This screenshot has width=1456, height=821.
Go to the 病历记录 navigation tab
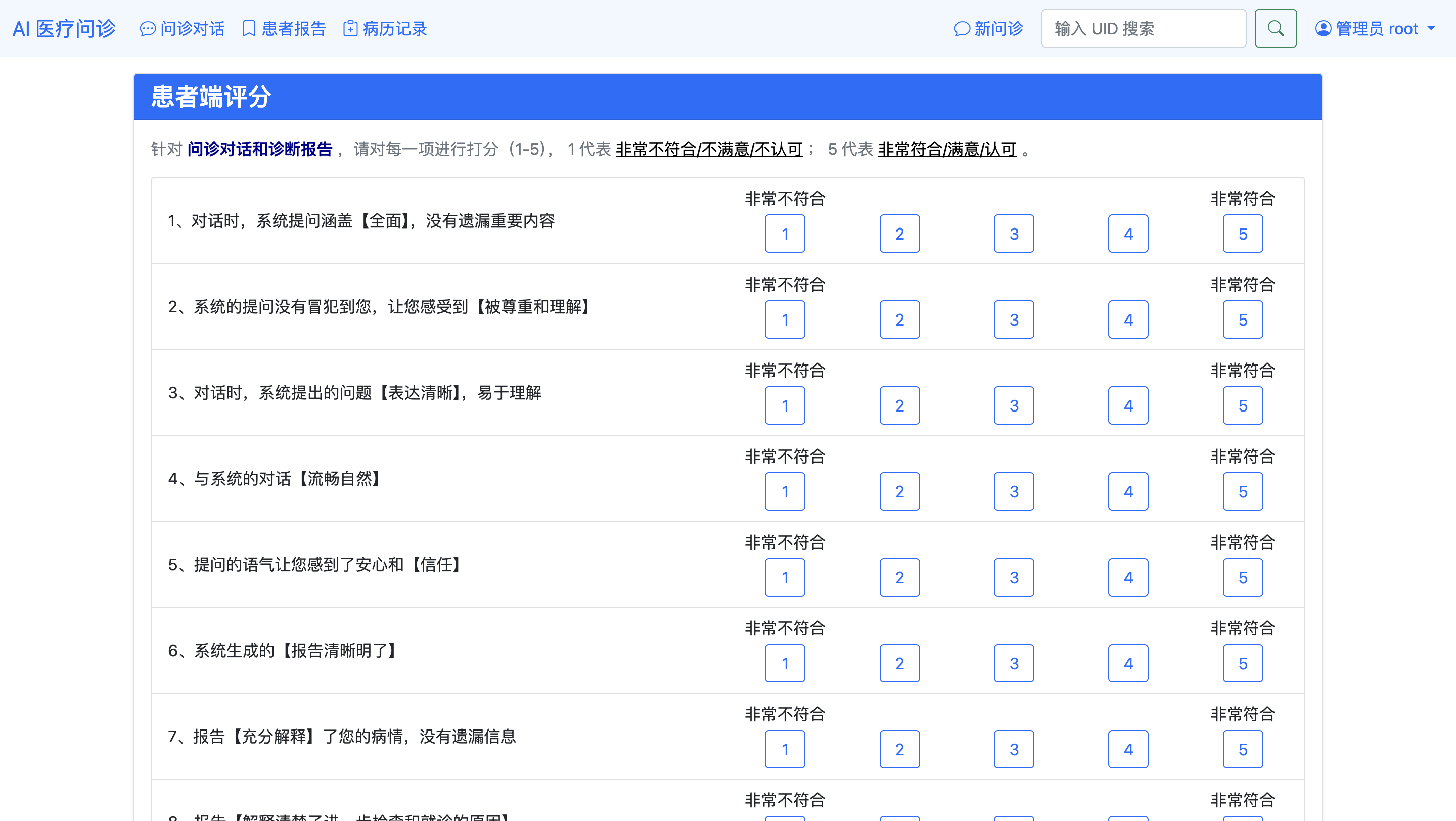coord(394,28)
